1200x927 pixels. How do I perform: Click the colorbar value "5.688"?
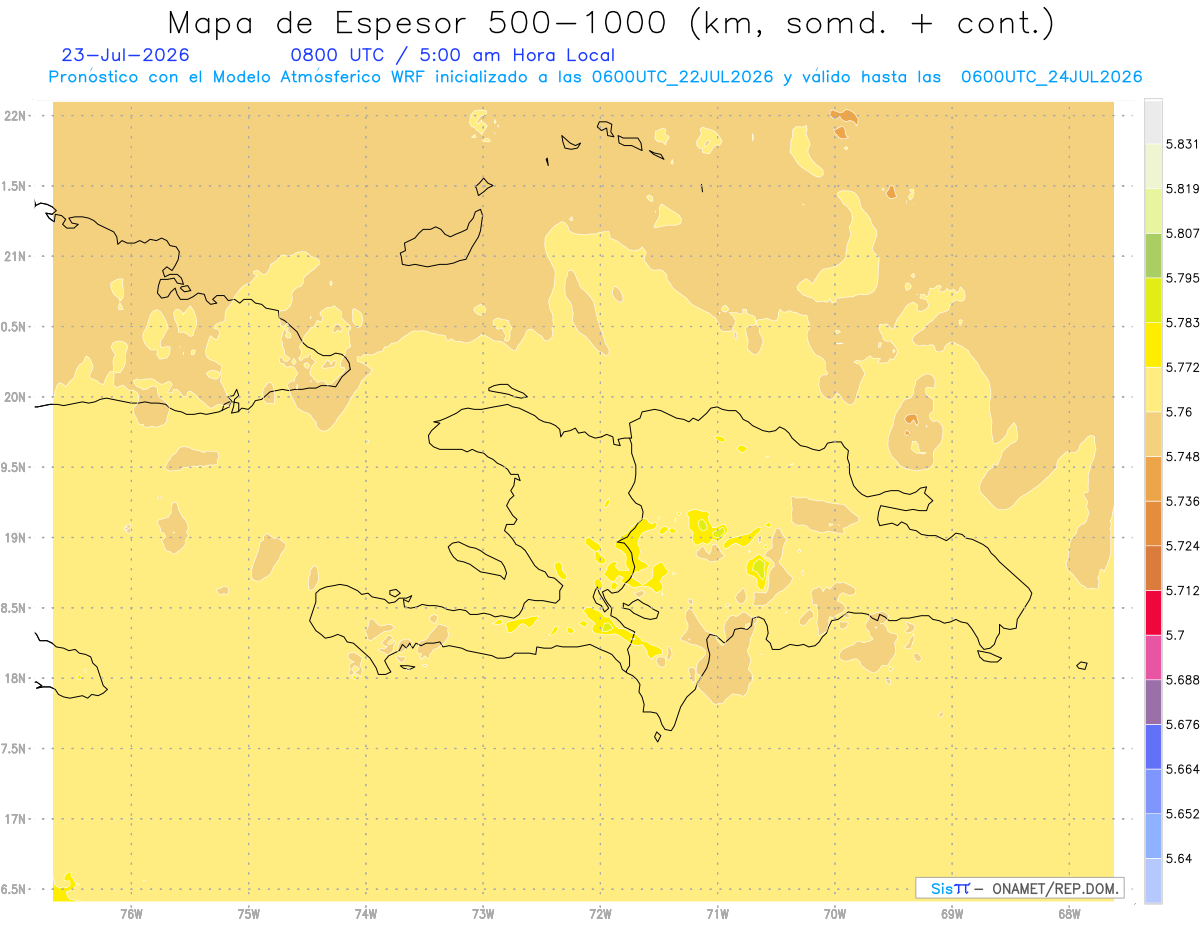click(x=1183, y=679)
